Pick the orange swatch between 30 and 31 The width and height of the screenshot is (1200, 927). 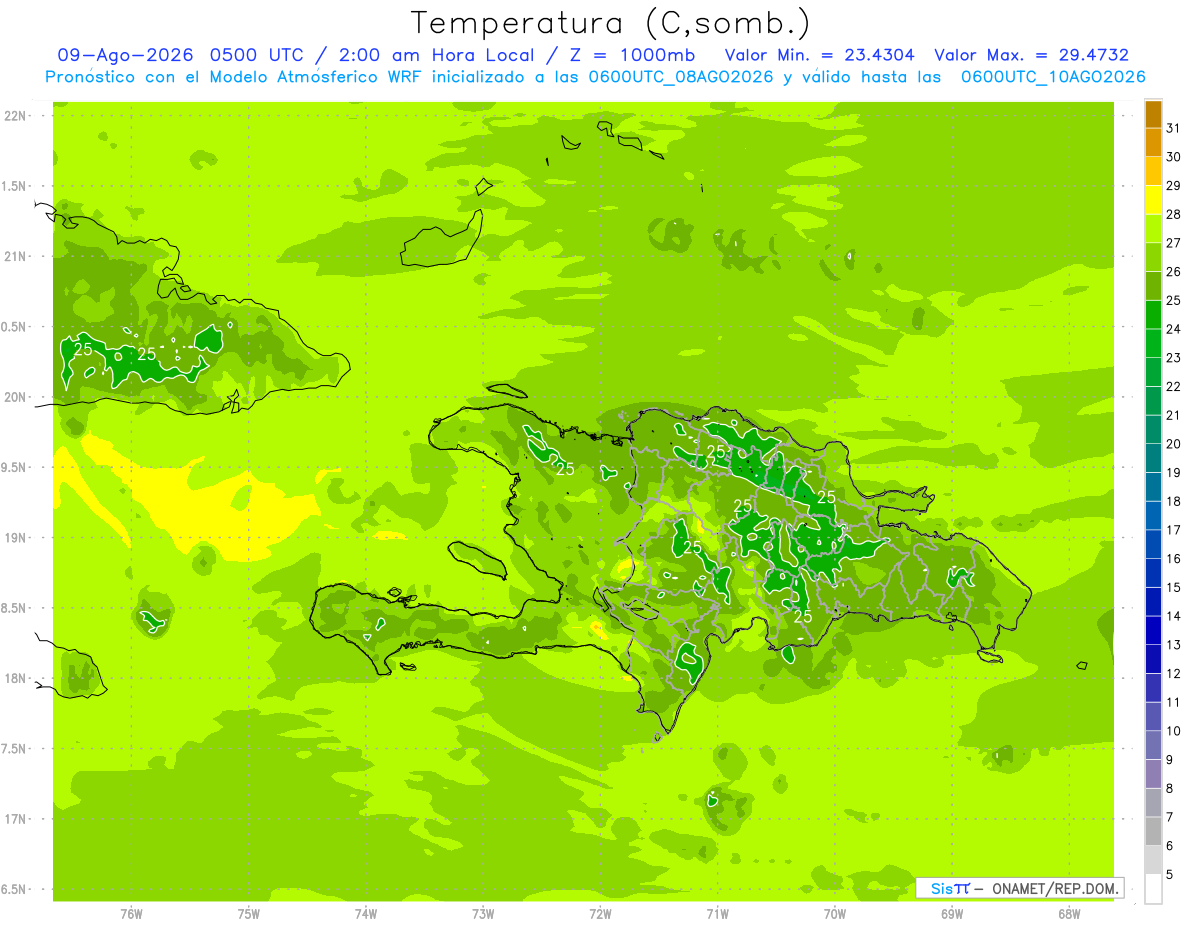pyautogui.click(x=1153, y=142)
